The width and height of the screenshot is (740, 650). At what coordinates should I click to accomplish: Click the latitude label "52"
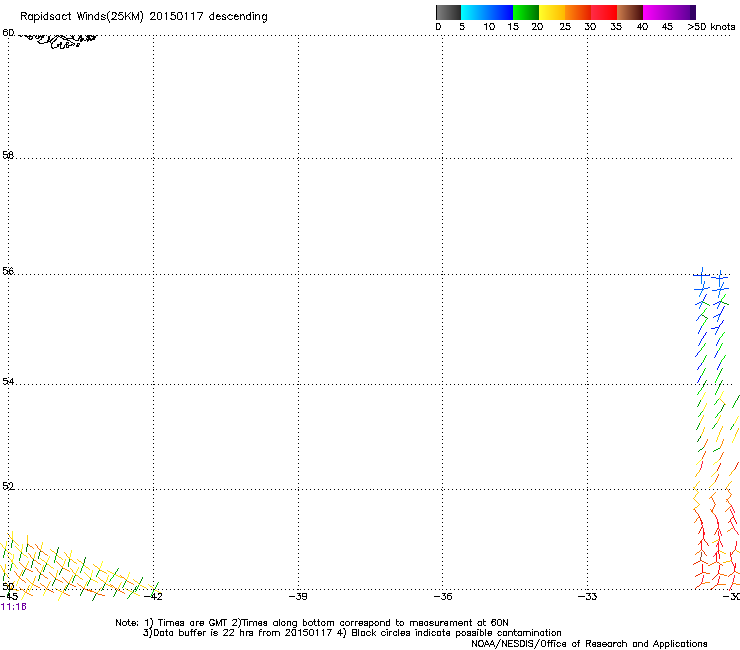point(8,486)
